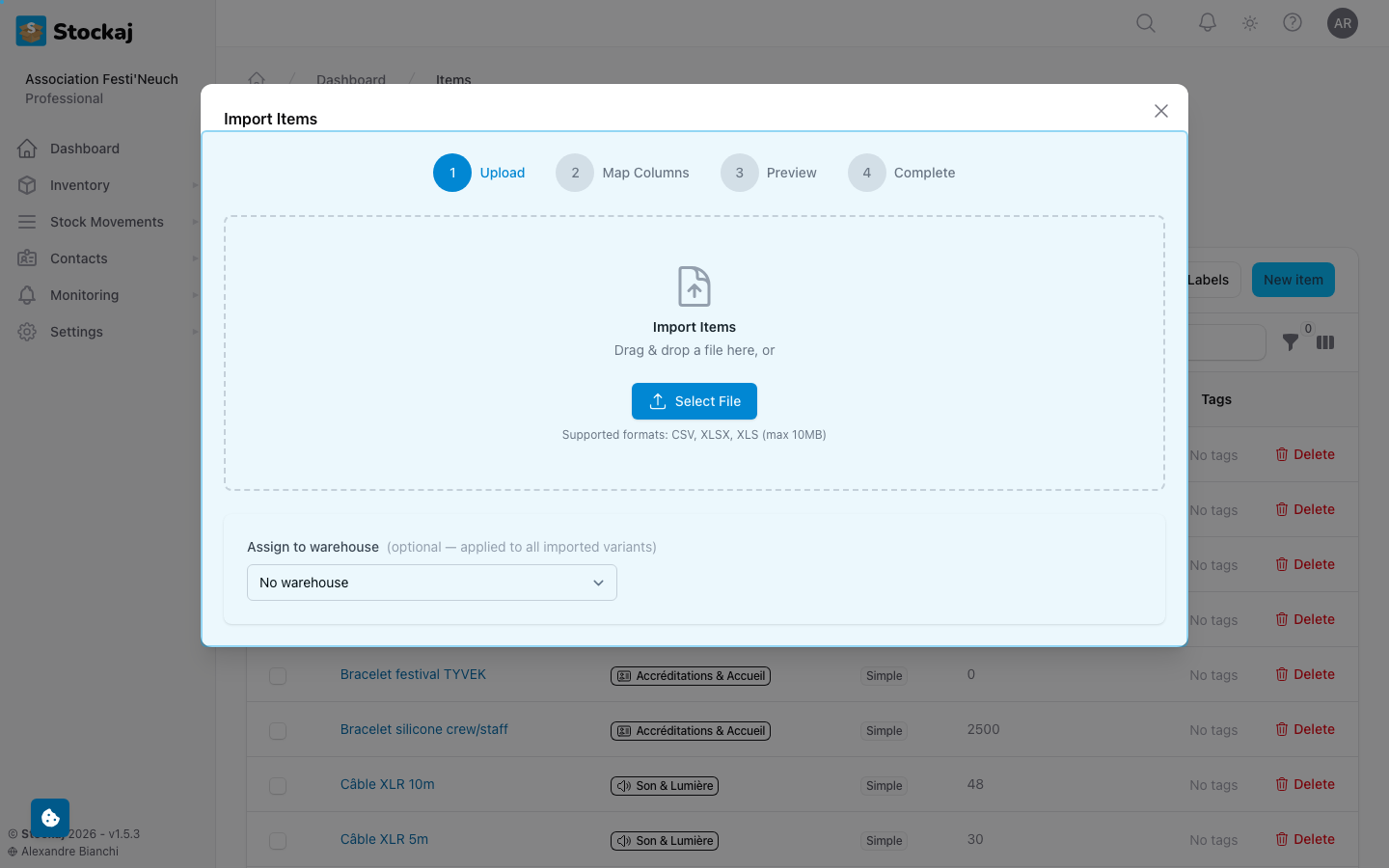The height and width of the screenshot is (868, 1389).
Task: Open Stock Movements in the sidebar
Action: (107, 222)
